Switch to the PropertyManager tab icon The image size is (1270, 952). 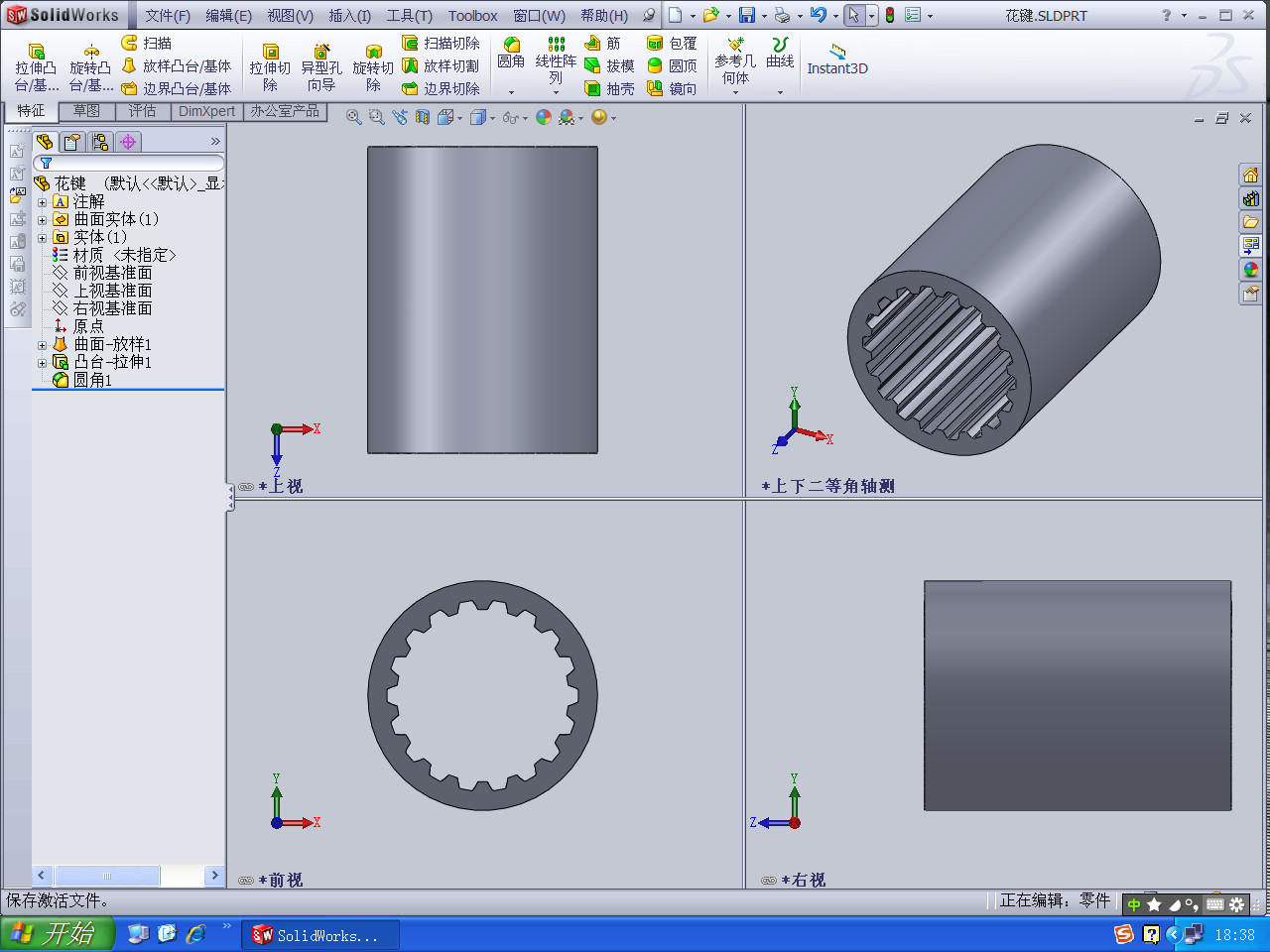(72, 142)
